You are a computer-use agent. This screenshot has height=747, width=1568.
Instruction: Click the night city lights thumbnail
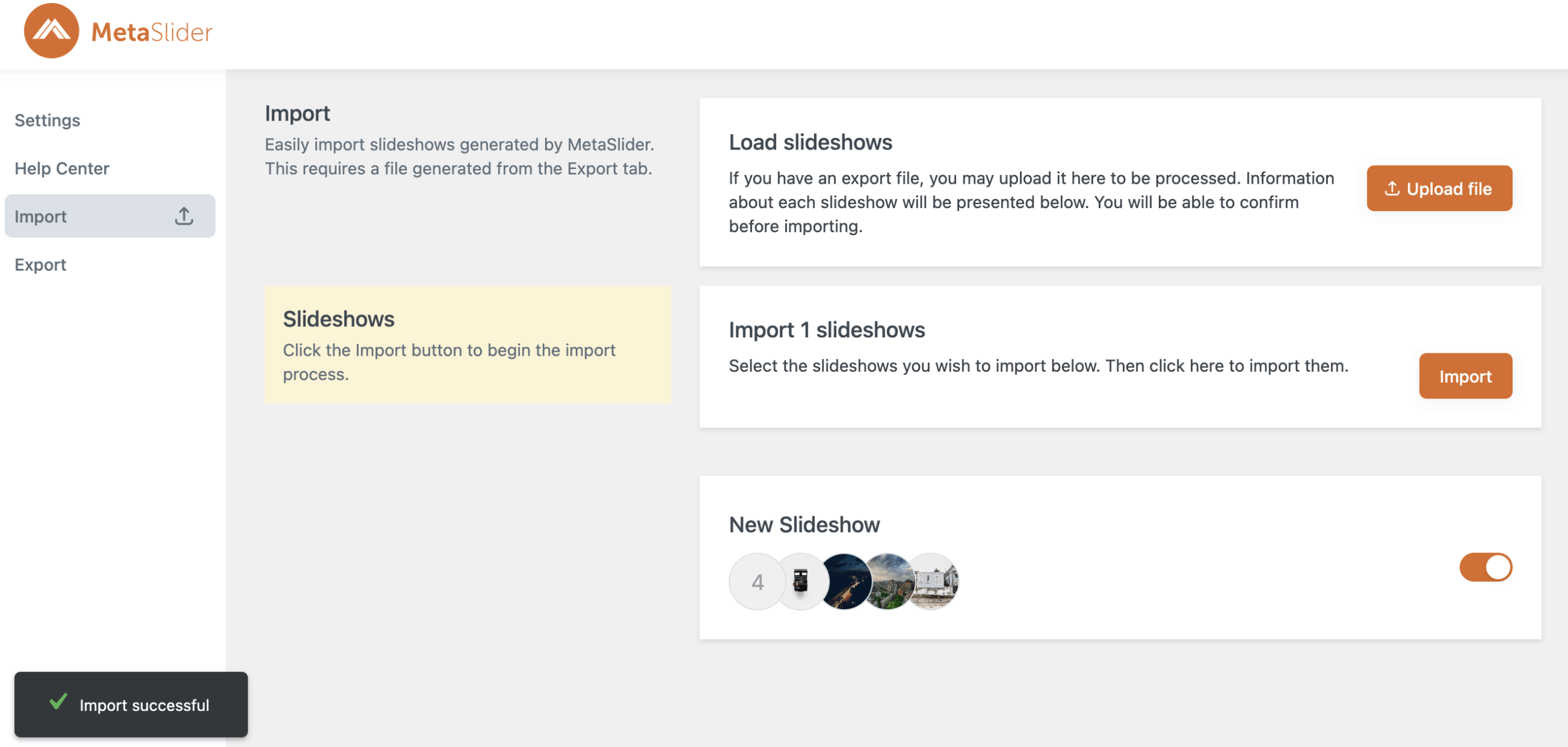point(844,582)
